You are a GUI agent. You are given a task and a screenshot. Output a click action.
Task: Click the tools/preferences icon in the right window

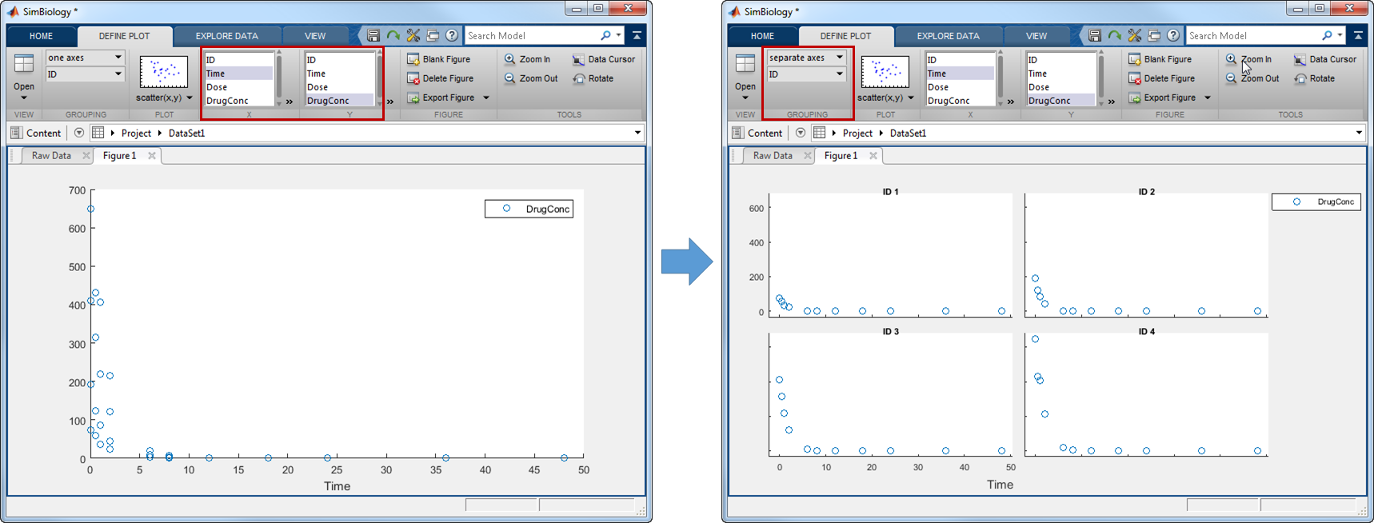[x=1135, y=35]
